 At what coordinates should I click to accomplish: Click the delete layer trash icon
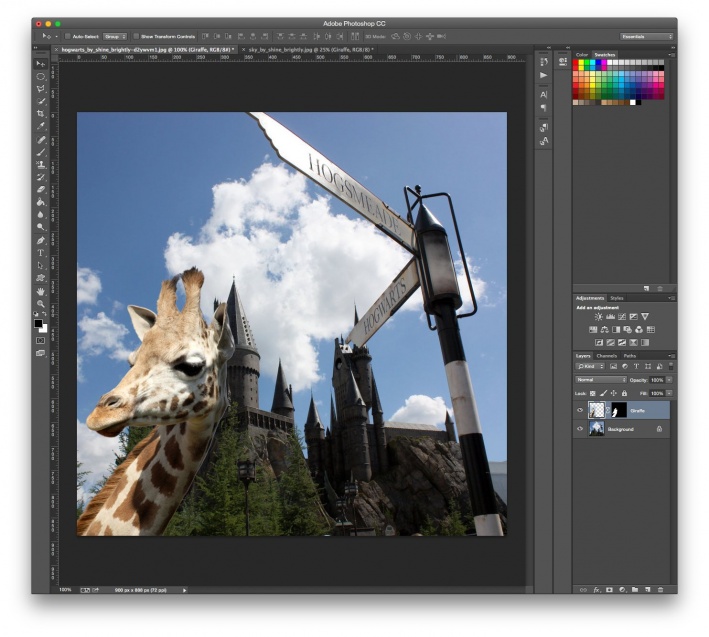[660, 590]
